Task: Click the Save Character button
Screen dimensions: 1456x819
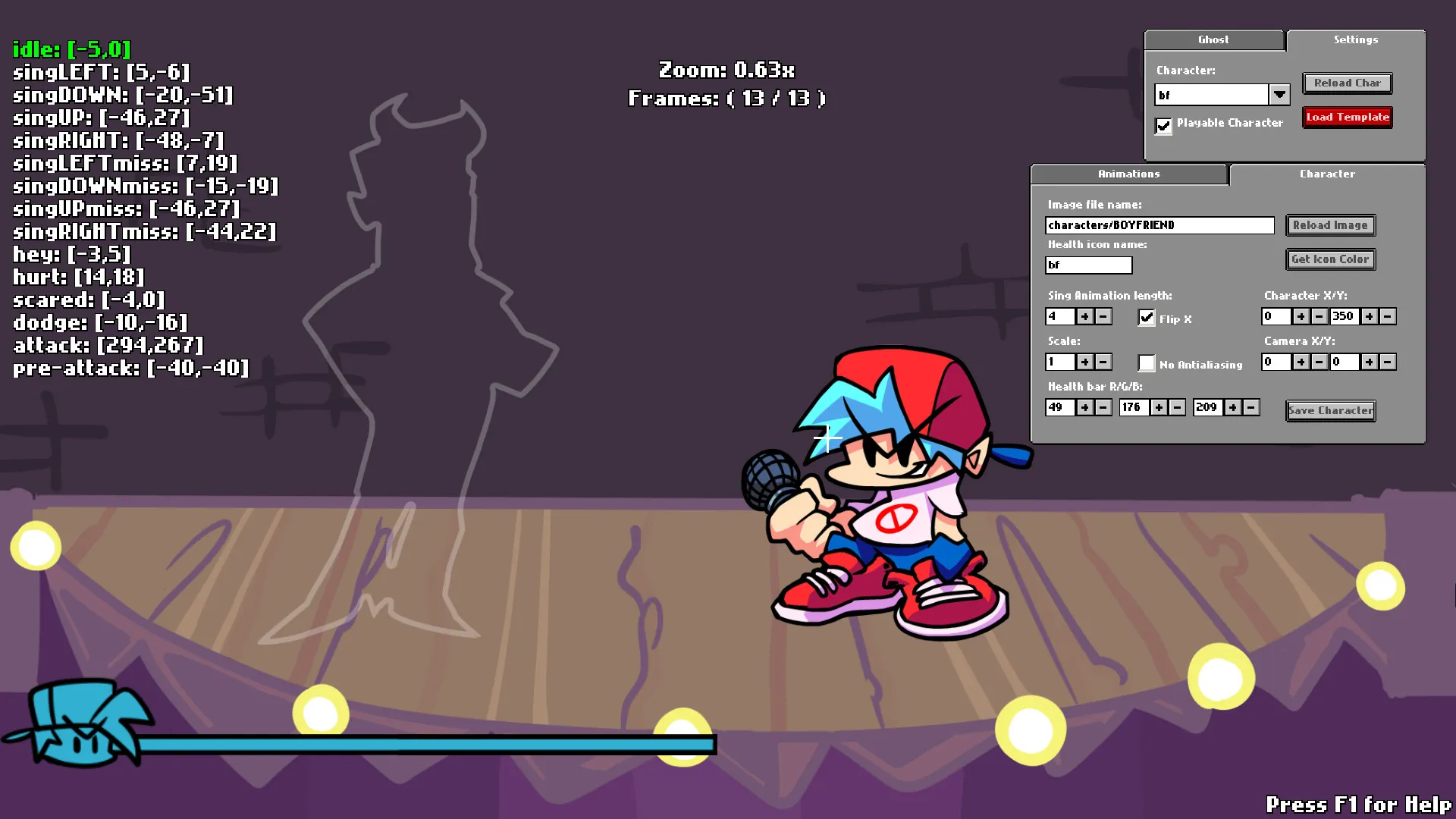Action: (1331, 411)
